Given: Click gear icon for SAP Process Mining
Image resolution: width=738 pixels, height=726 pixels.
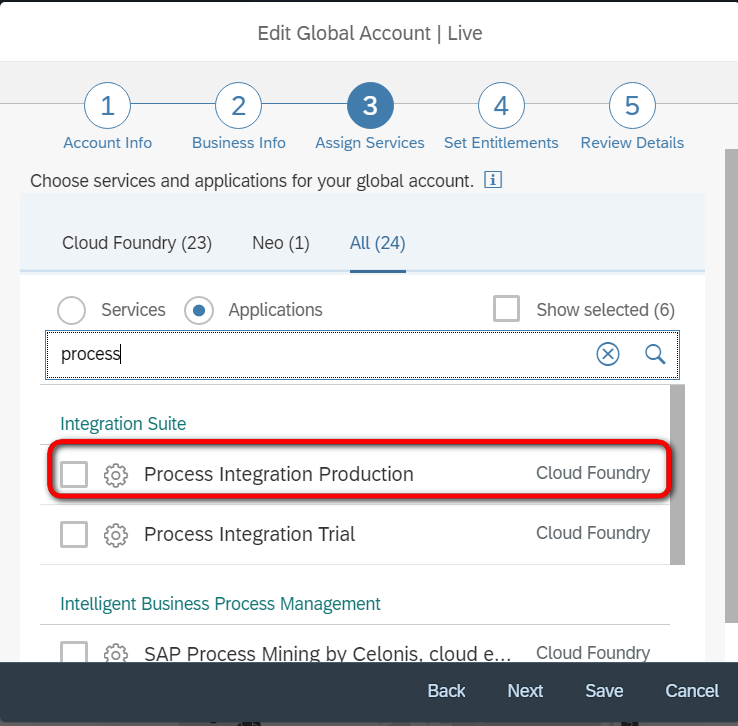Looking at the screenshot, I should (116, 654).
